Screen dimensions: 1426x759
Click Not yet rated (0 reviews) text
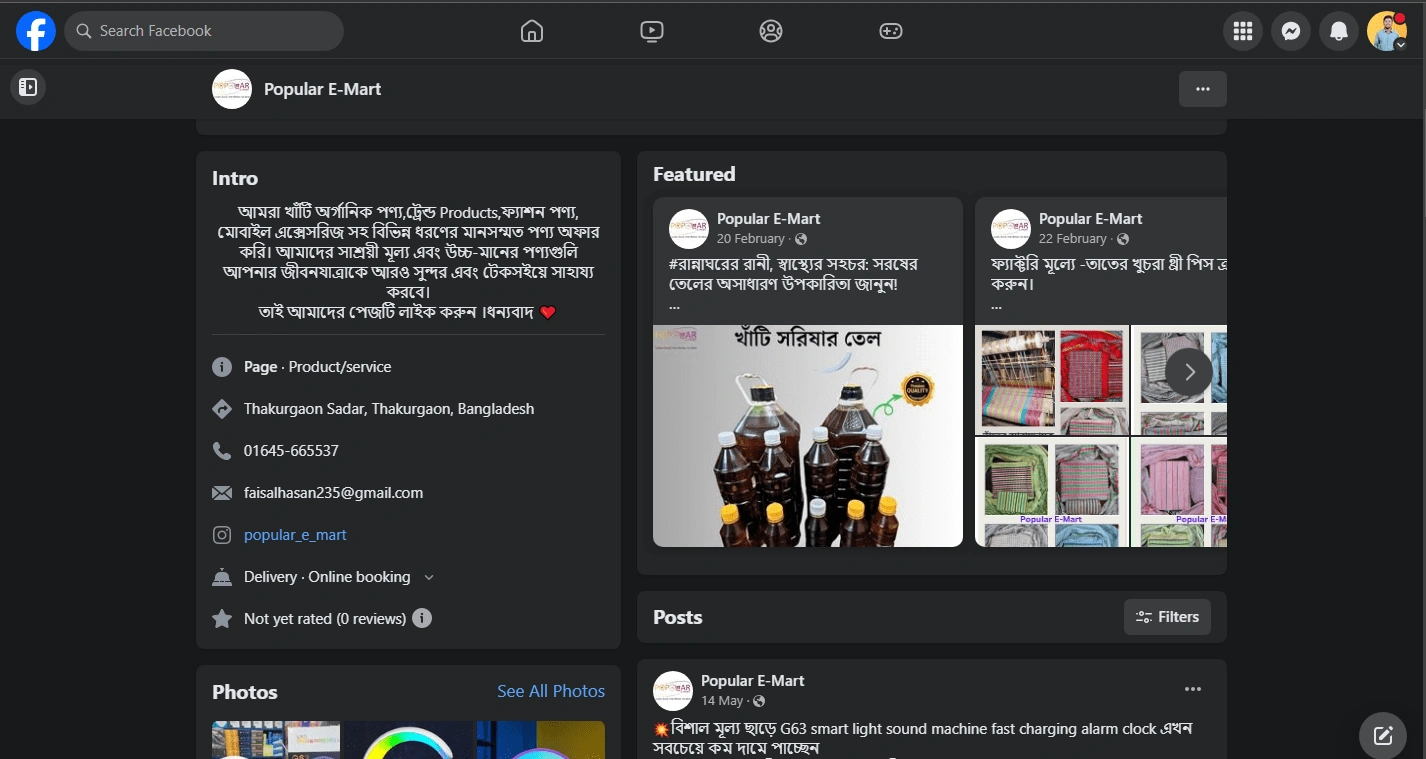click(x=325, y=619)
